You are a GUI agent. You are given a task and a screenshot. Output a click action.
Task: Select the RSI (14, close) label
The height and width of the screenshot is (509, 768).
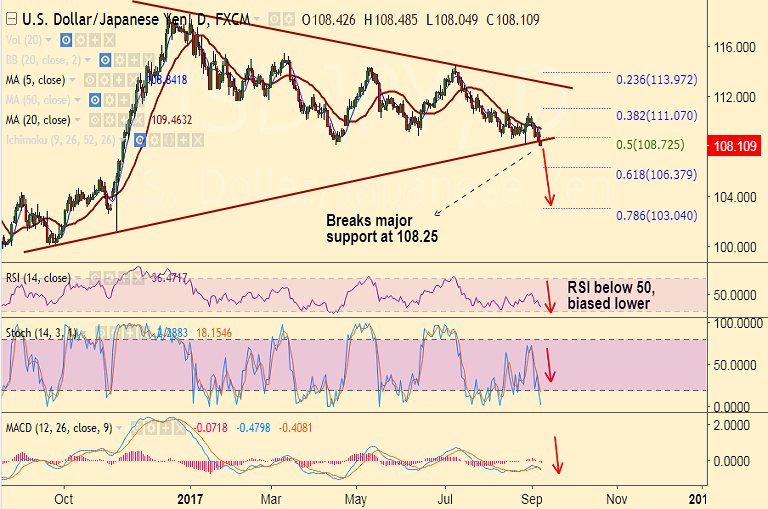pyautogui.click(x=38, y=278)
